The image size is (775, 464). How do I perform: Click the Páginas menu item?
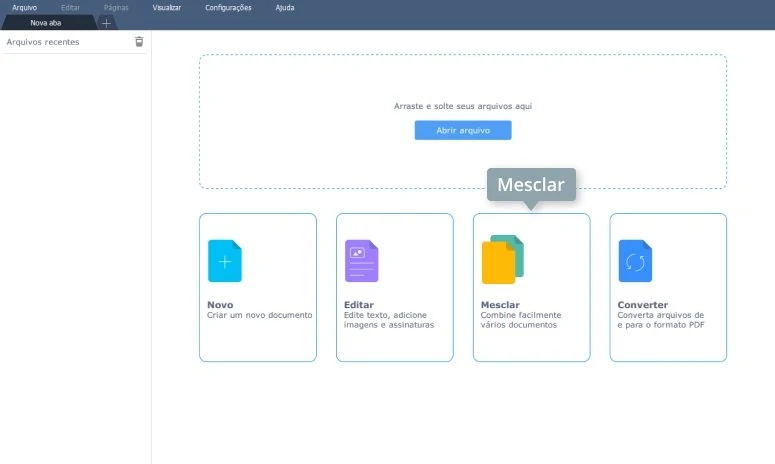[116, 7]
